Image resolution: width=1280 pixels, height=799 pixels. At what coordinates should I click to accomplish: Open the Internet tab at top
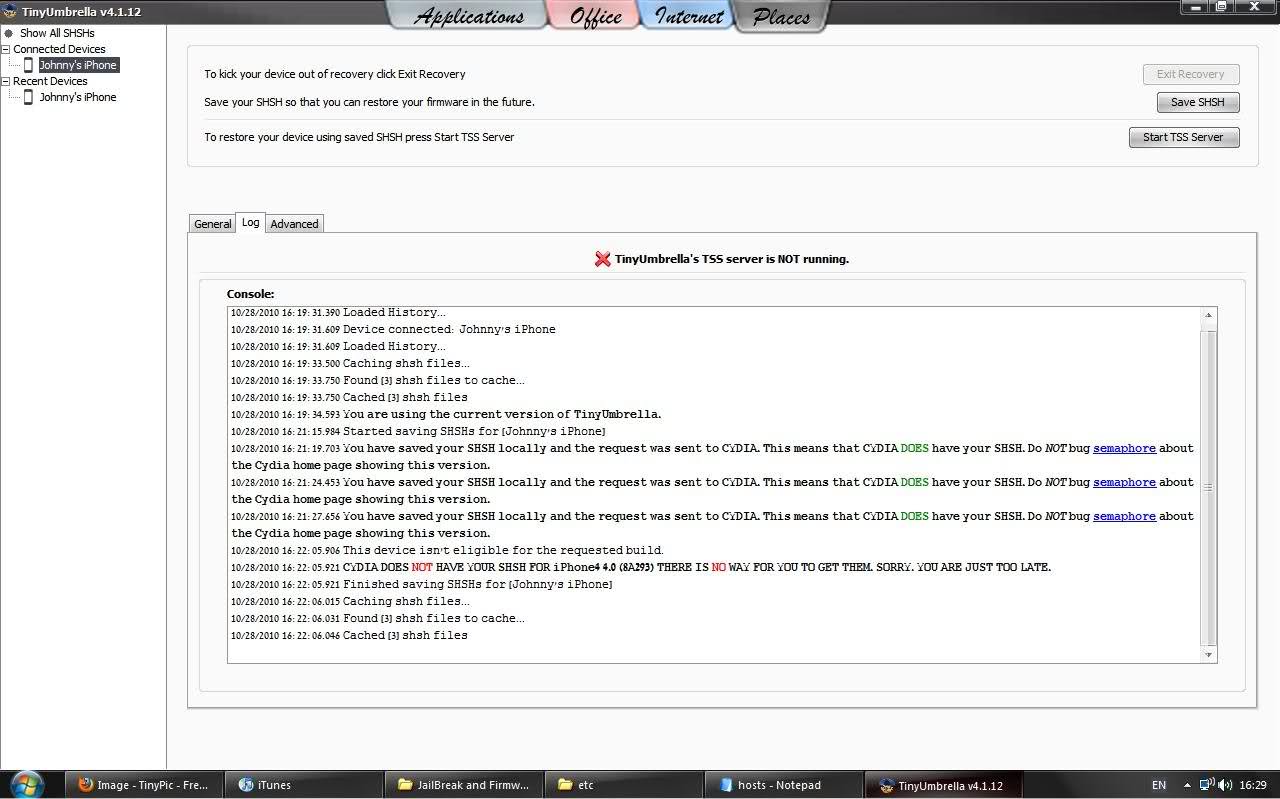[688, 16]
